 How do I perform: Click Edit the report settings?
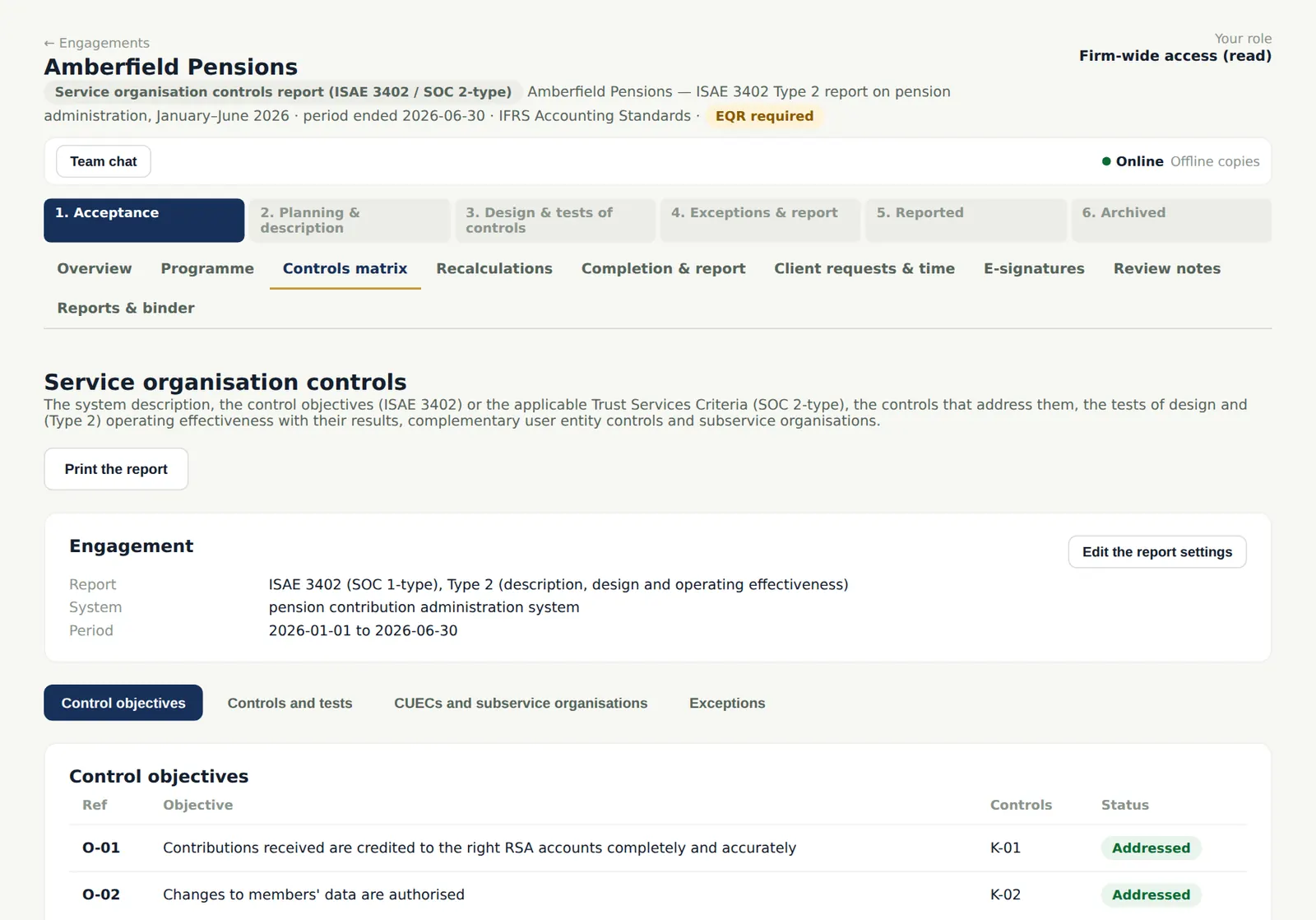[x=1157, y=552]
